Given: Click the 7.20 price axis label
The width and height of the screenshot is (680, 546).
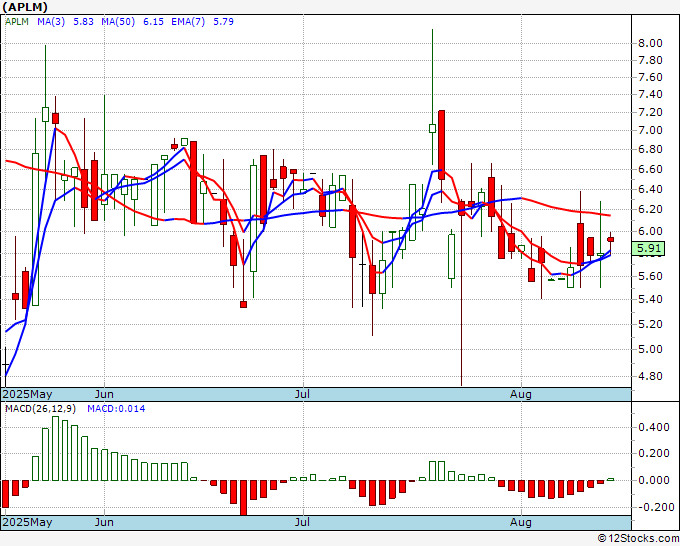Looking at the screenshot, I should [x=650, y=112].
